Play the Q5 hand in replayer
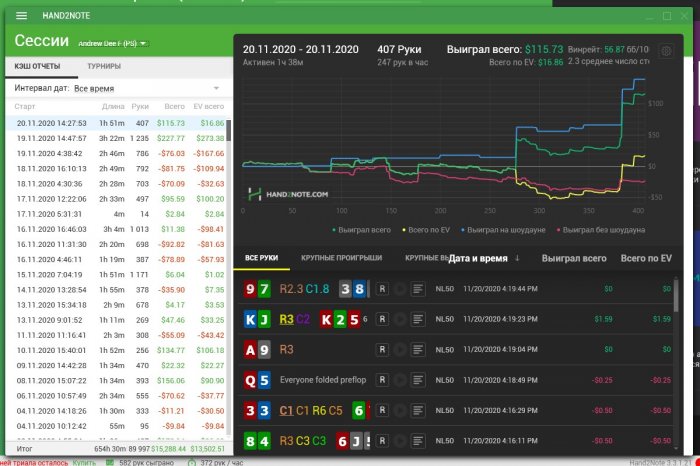 coord(400,380)
